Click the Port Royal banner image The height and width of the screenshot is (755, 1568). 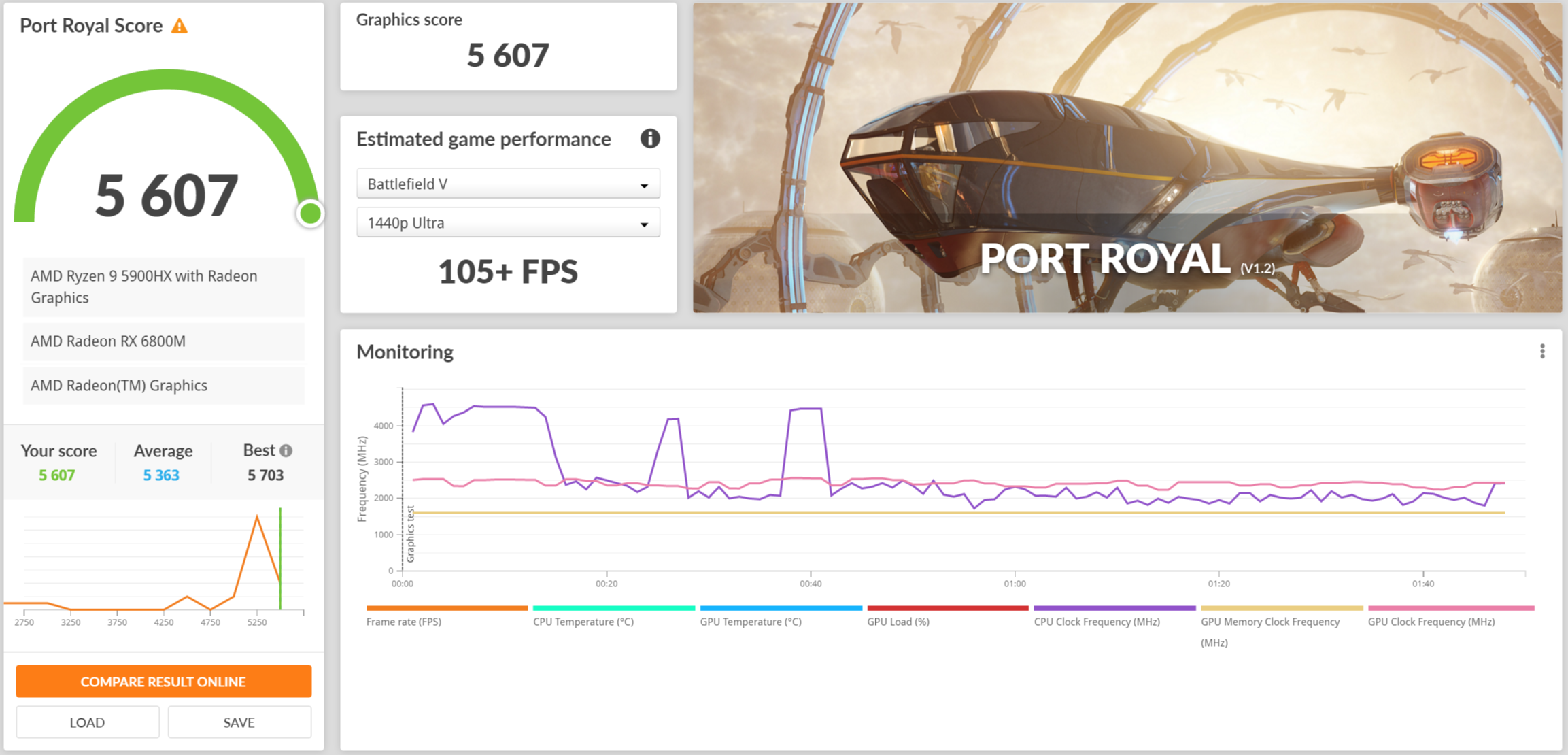coord(1127,158)
